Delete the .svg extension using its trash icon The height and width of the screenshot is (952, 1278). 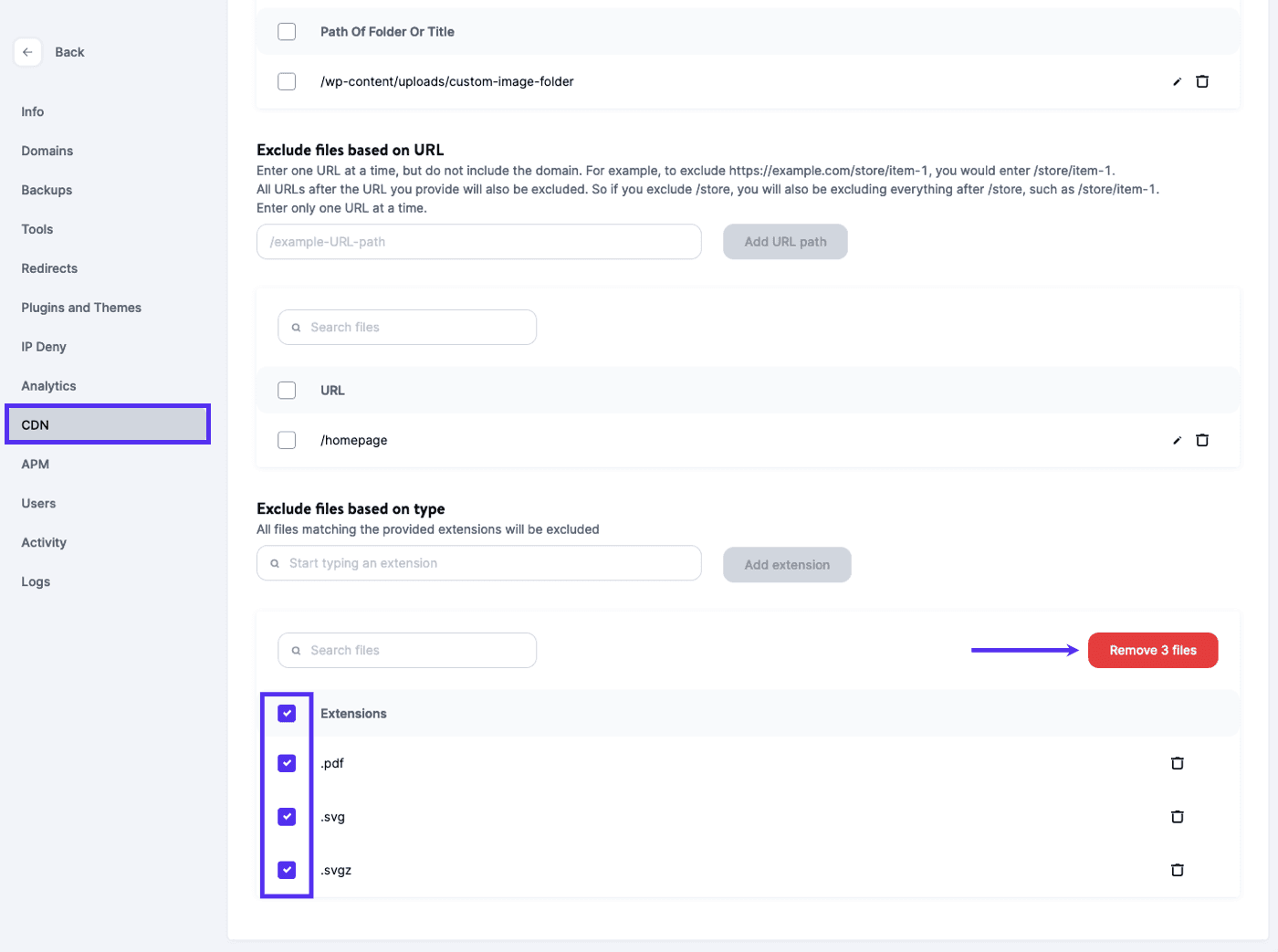tap(1177, 817)
